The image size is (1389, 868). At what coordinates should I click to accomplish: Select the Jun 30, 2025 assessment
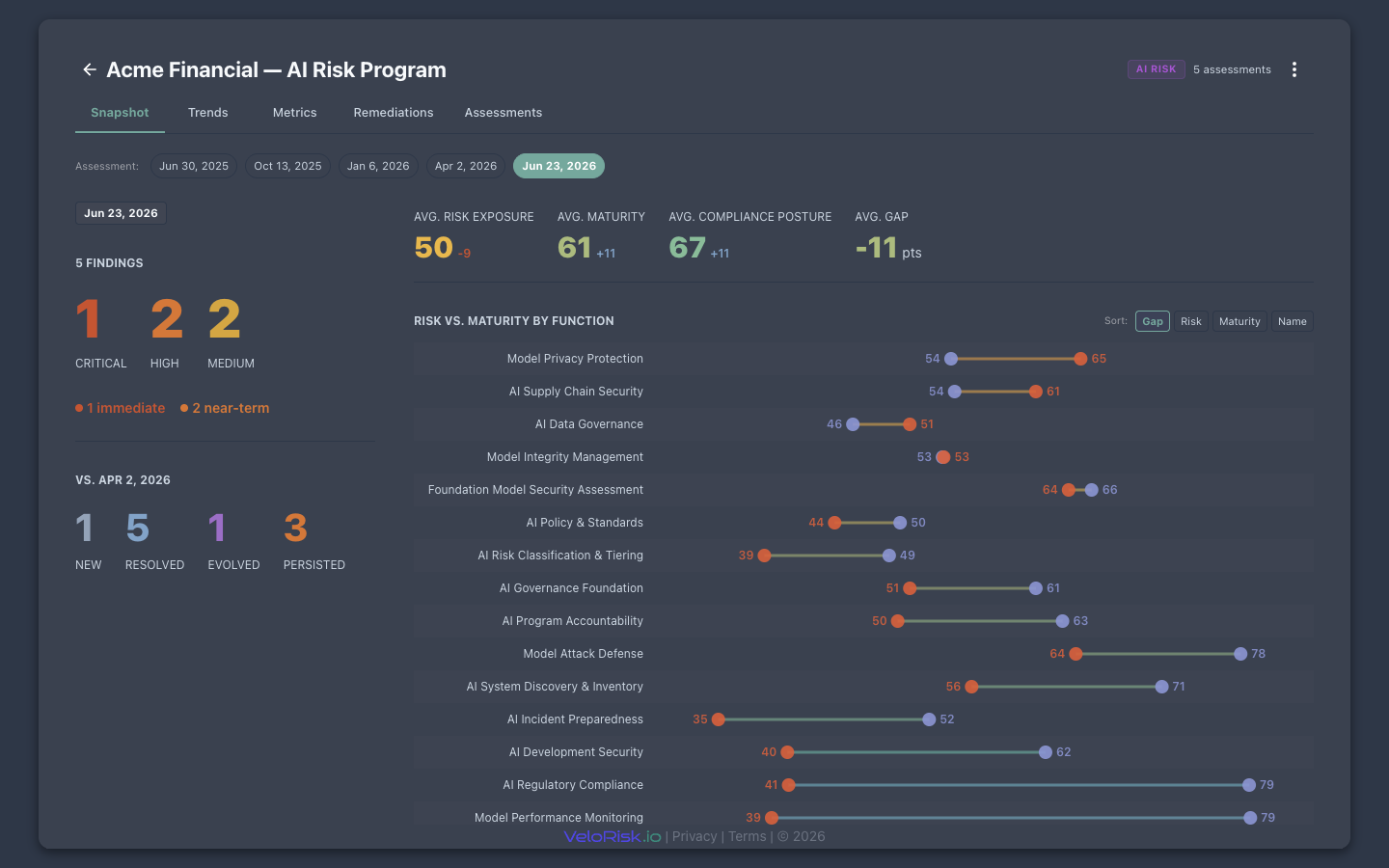[x=194, y=166]
